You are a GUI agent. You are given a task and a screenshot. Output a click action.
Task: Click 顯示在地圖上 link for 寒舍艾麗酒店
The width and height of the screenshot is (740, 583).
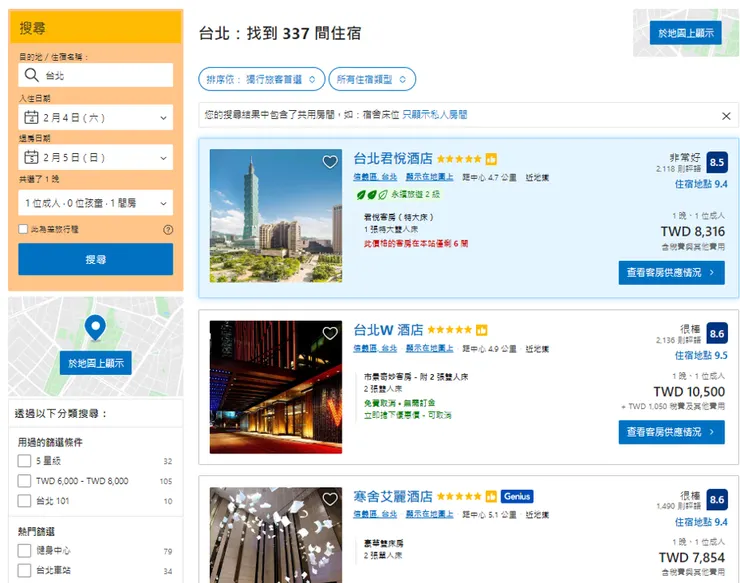point(429,514)
